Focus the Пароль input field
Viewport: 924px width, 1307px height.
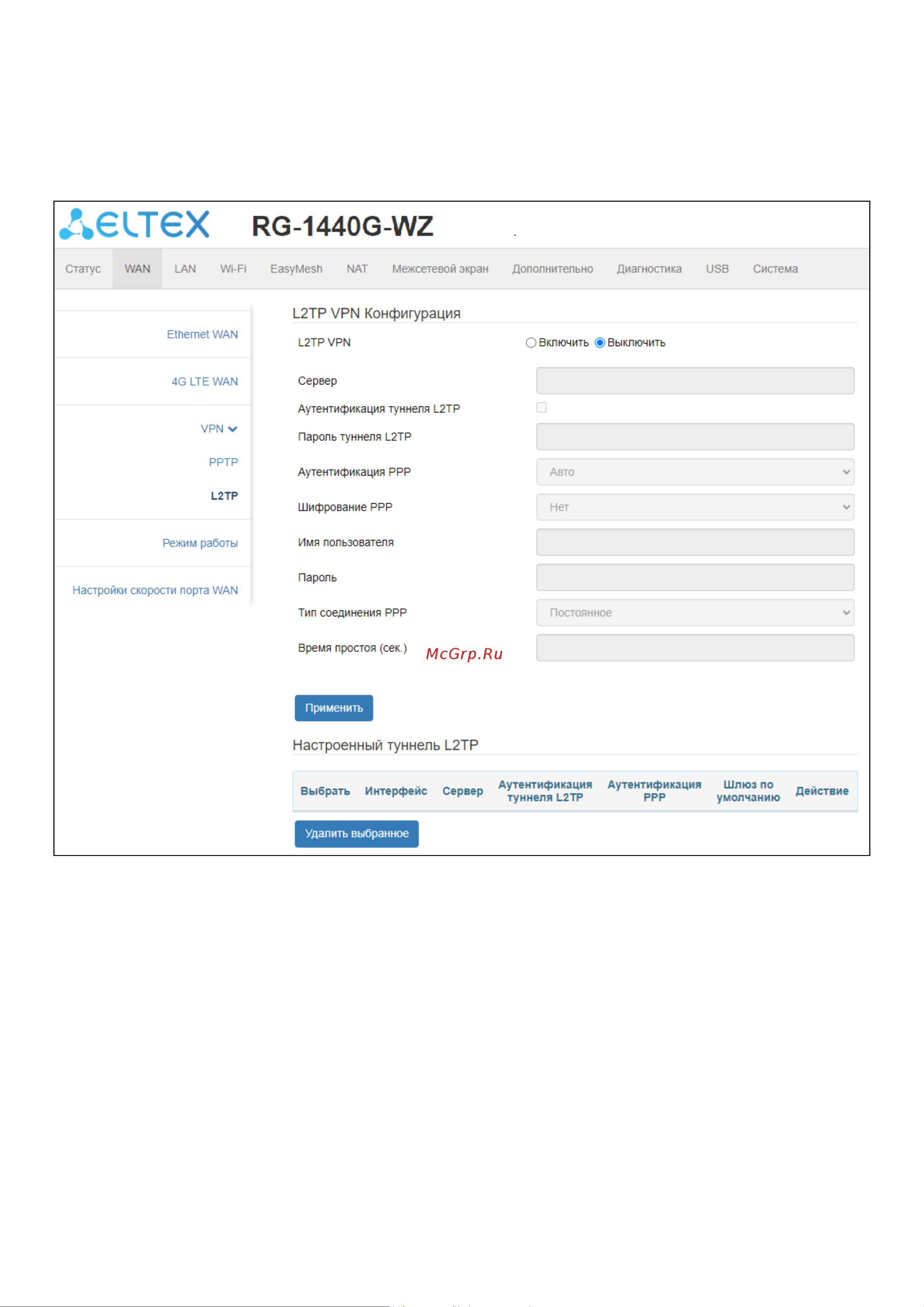click(x=695, y=577)
